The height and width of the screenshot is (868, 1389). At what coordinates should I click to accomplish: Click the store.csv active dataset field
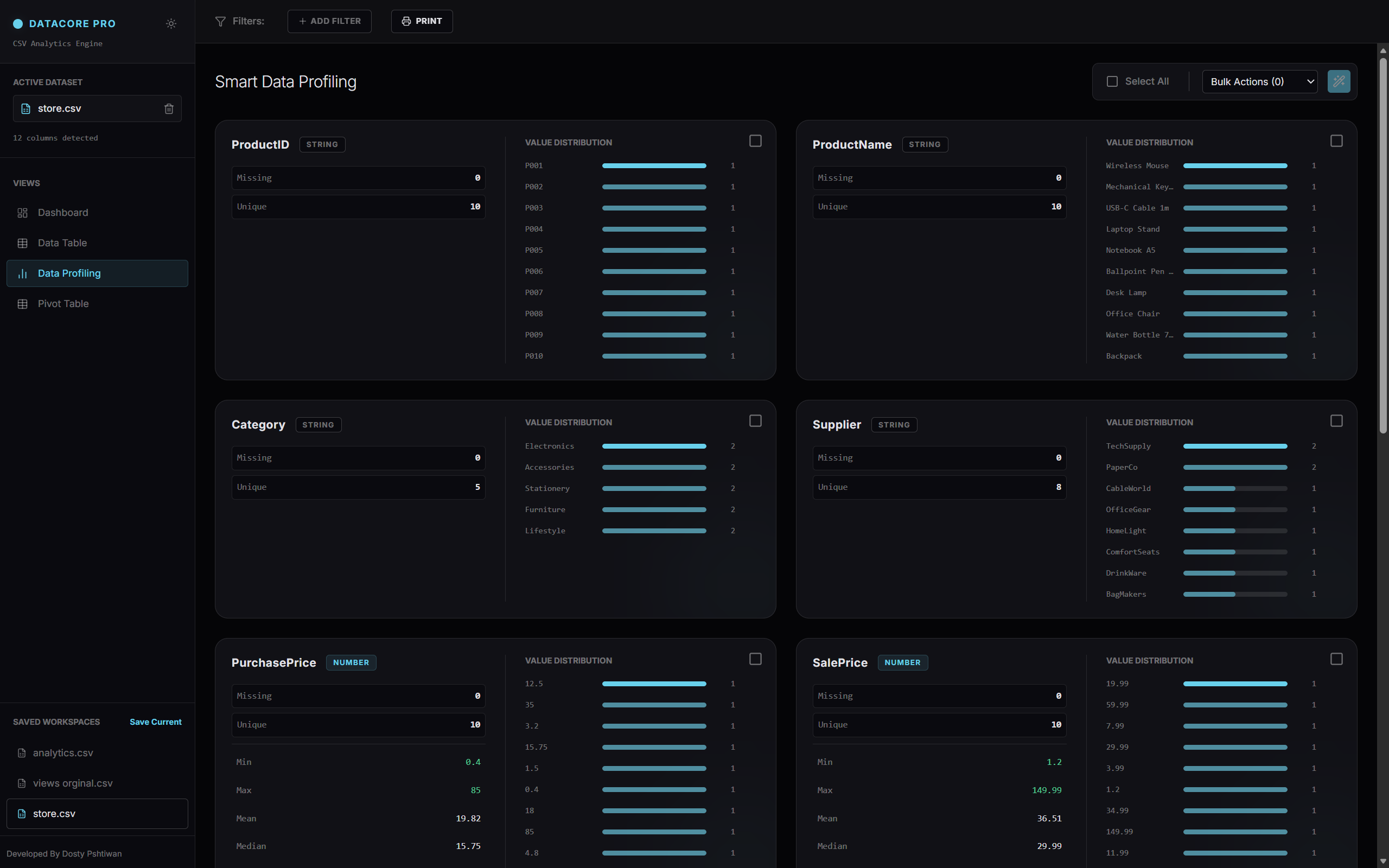pos(97,108)
